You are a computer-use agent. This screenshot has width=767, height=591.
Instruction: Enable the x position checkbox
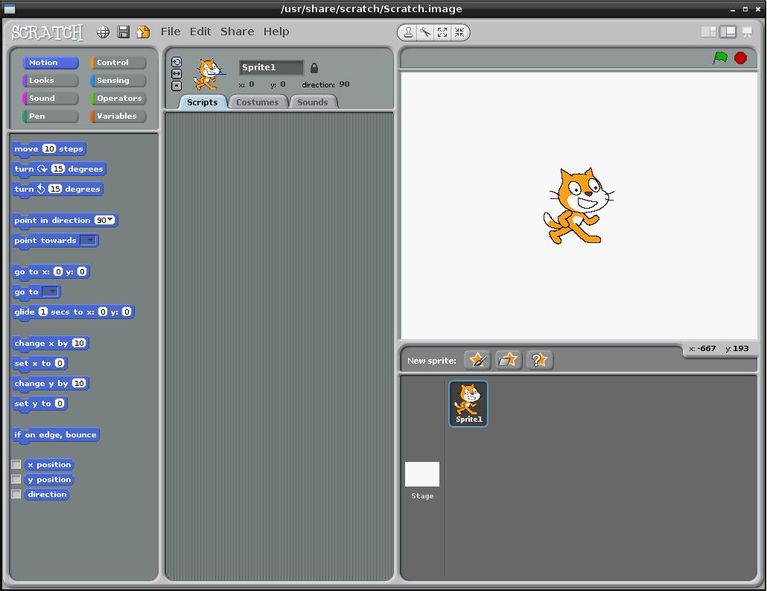pyautogui.click(x=16, y=465)
